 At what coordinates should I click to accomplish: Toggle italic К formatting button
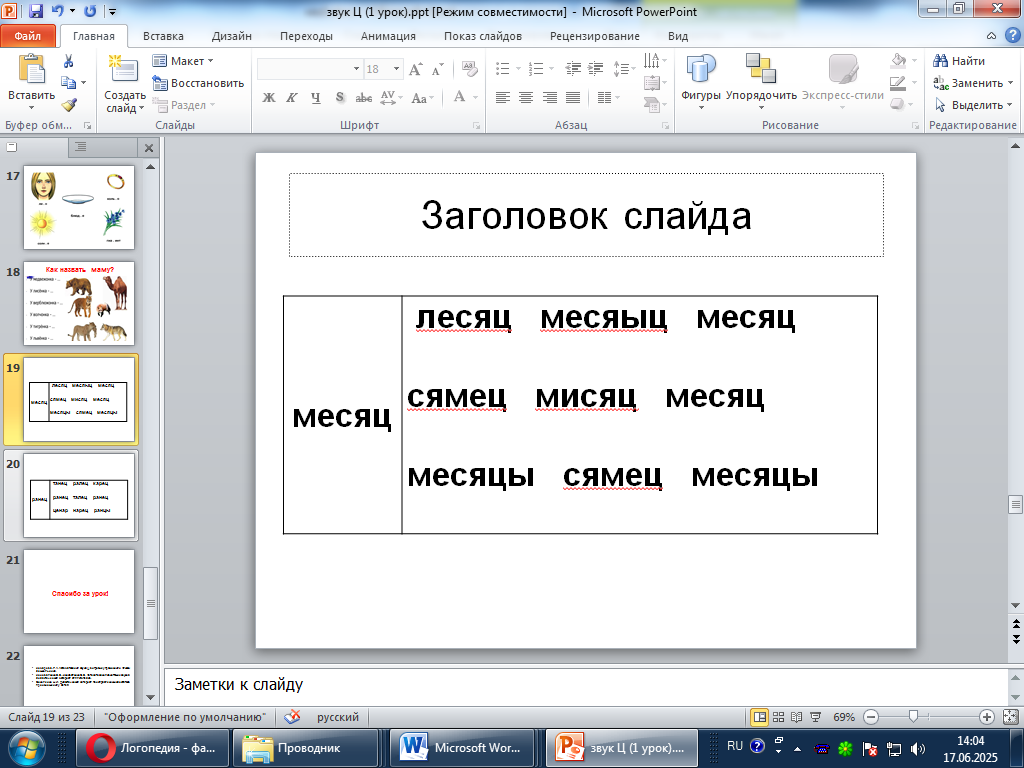point(292,98)
